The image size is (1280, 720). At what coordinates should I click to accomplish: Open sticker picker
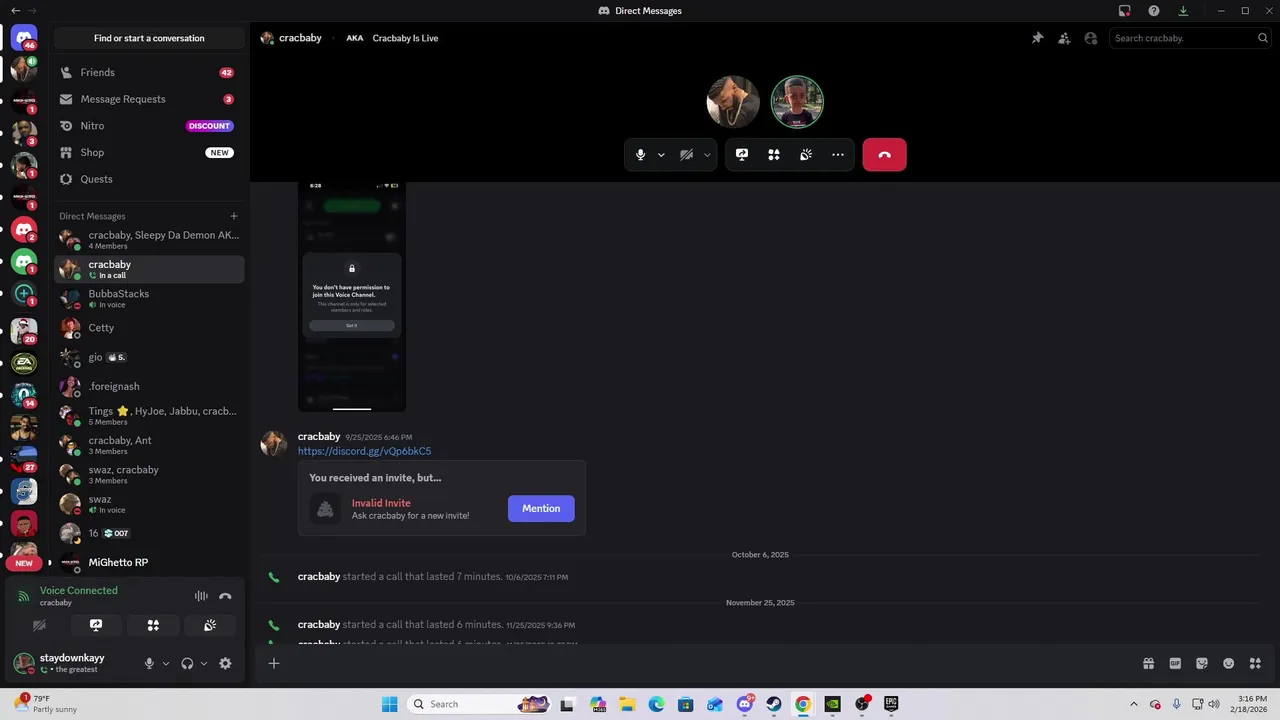tap(1202, 663)
